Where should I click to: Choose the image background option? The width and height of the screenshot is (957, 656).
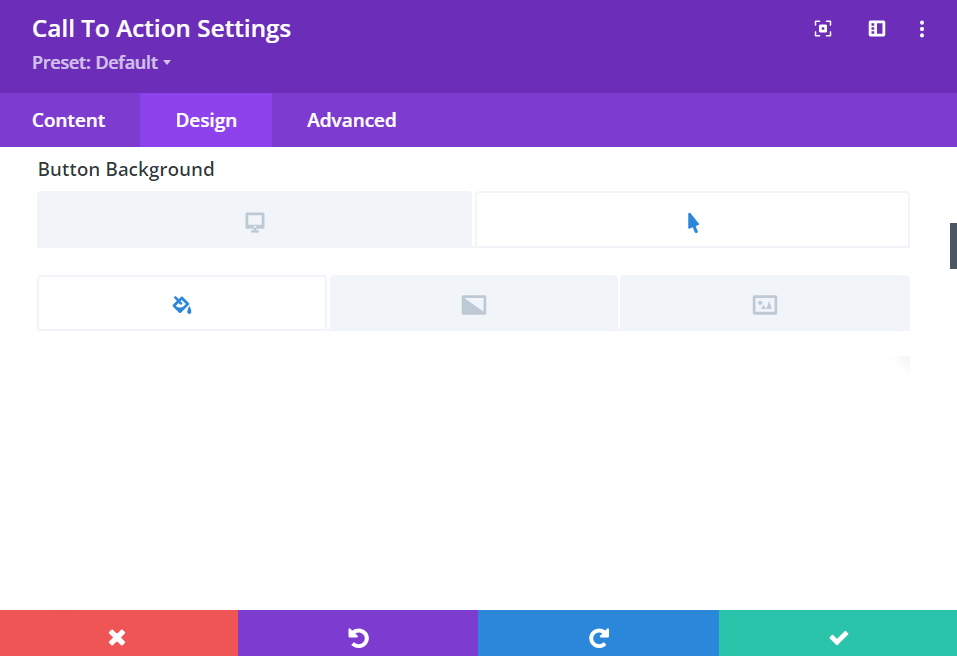[765, 303]
